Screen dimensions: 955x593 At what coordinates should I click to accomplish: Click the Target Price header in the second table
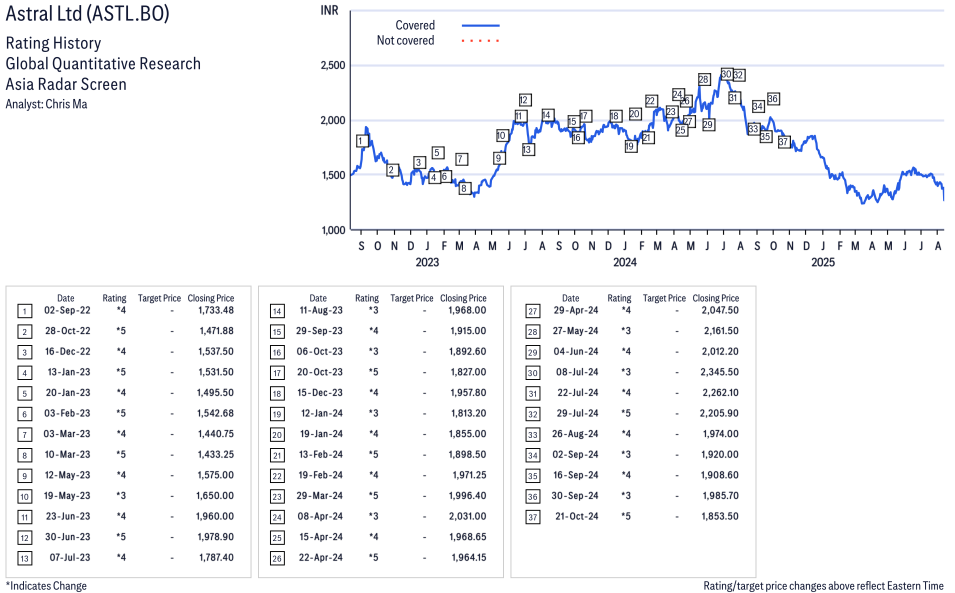click(x=412, y=298)
